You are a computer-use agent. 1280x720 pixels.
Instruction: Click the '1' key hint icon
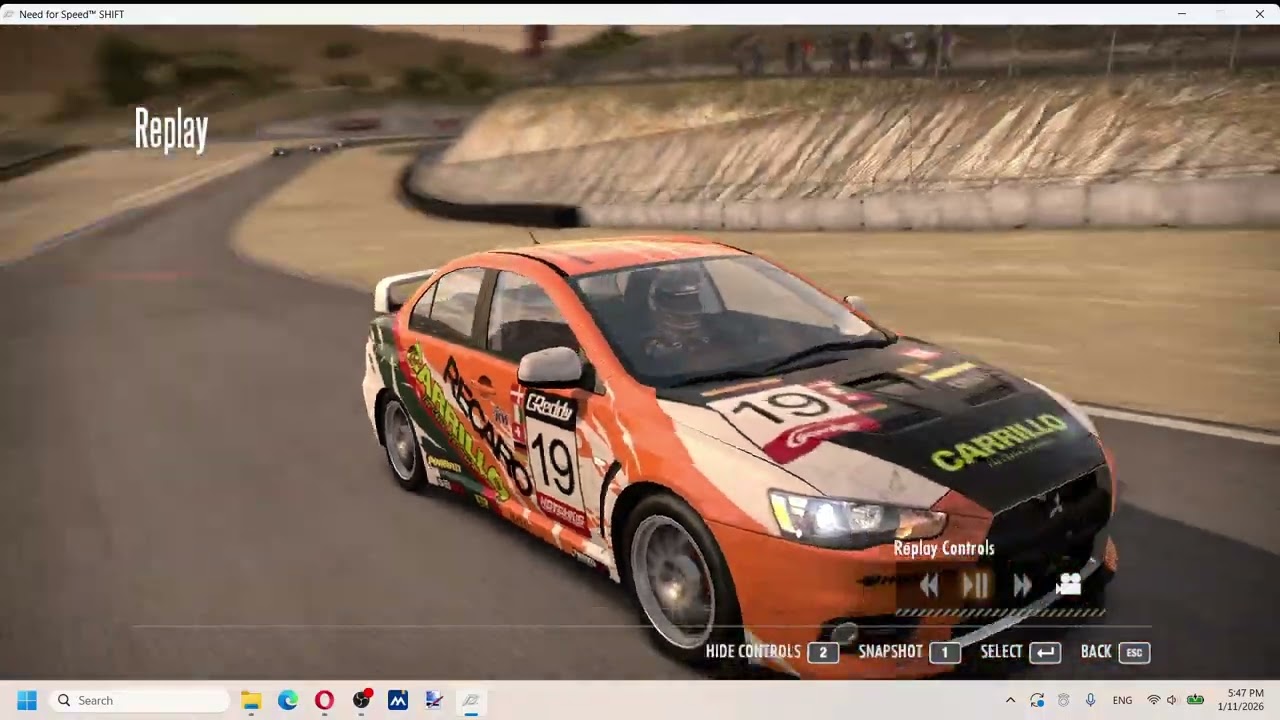click(944, 652)
